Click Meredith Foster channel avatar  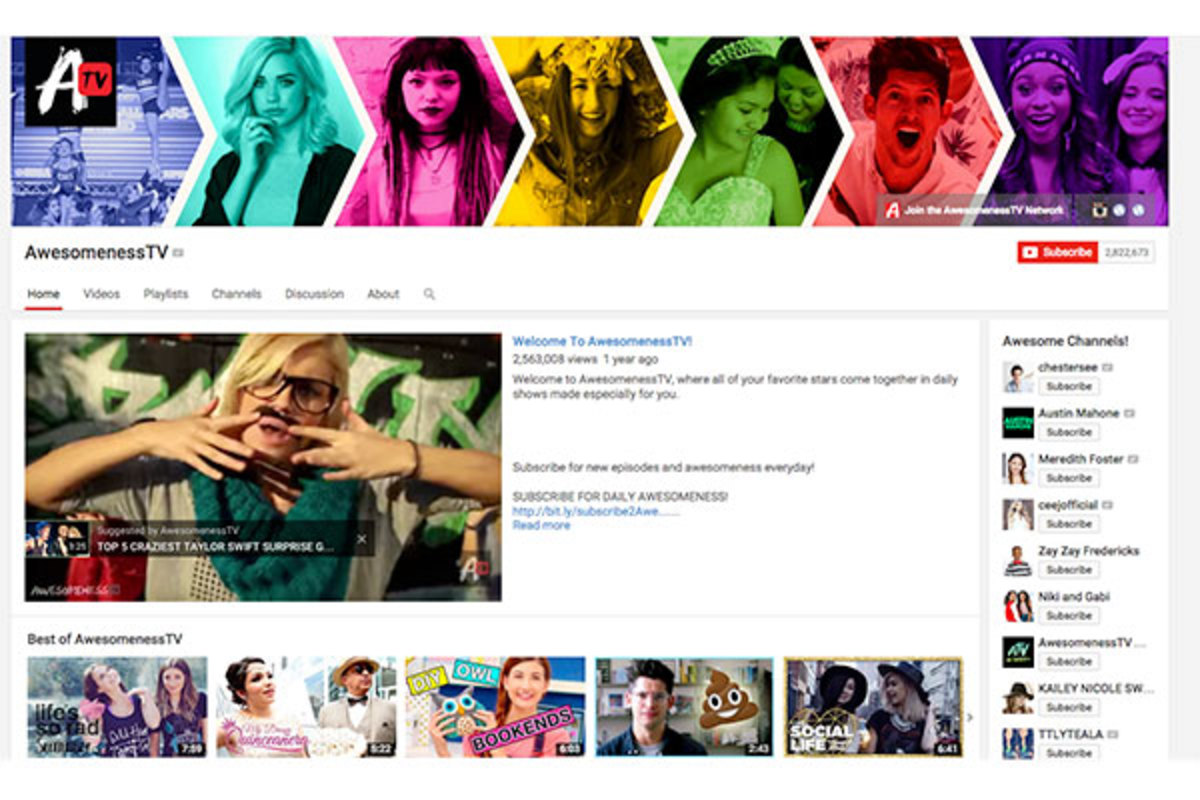coord(1017,468)
